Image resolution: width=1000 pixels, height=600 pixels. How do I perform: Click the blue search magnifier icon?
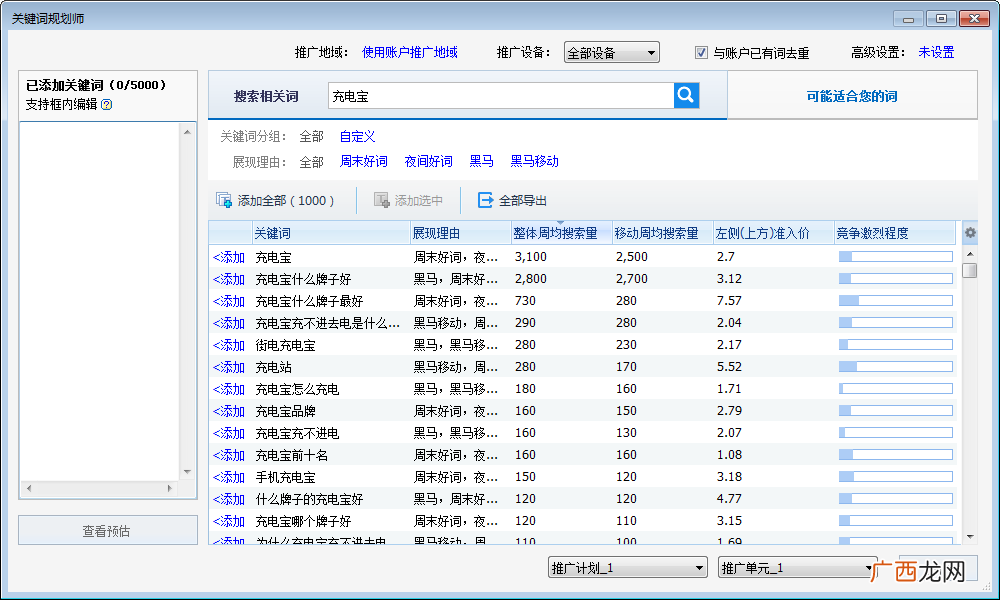coord(686,96)
